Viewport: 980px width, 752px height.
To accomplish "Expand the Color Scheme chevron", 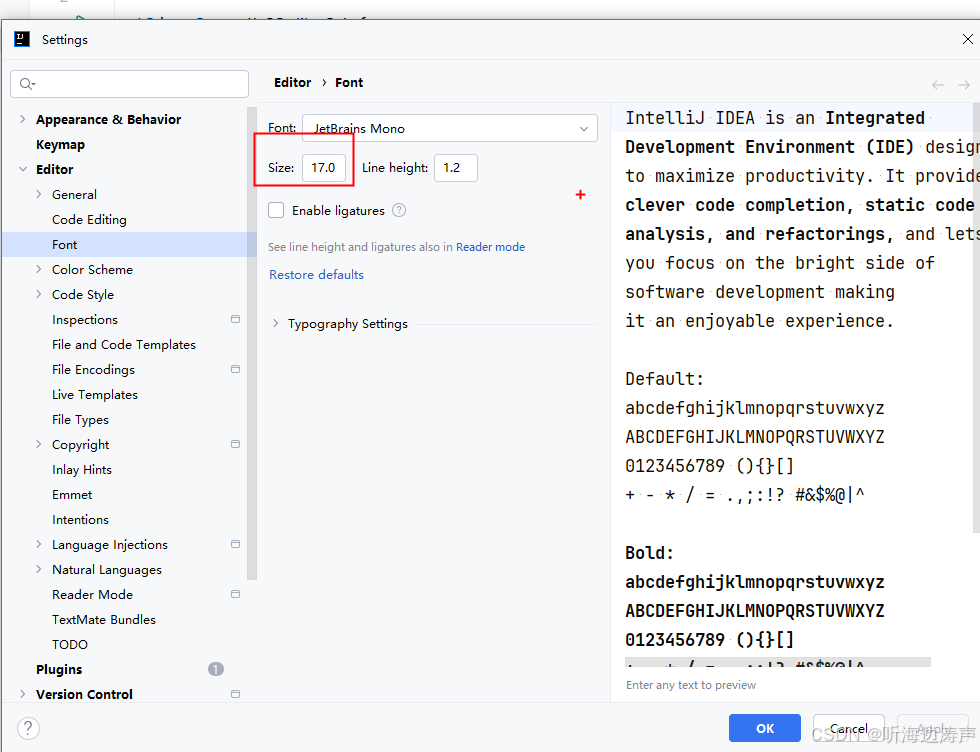I will click(x=39, y=269).
